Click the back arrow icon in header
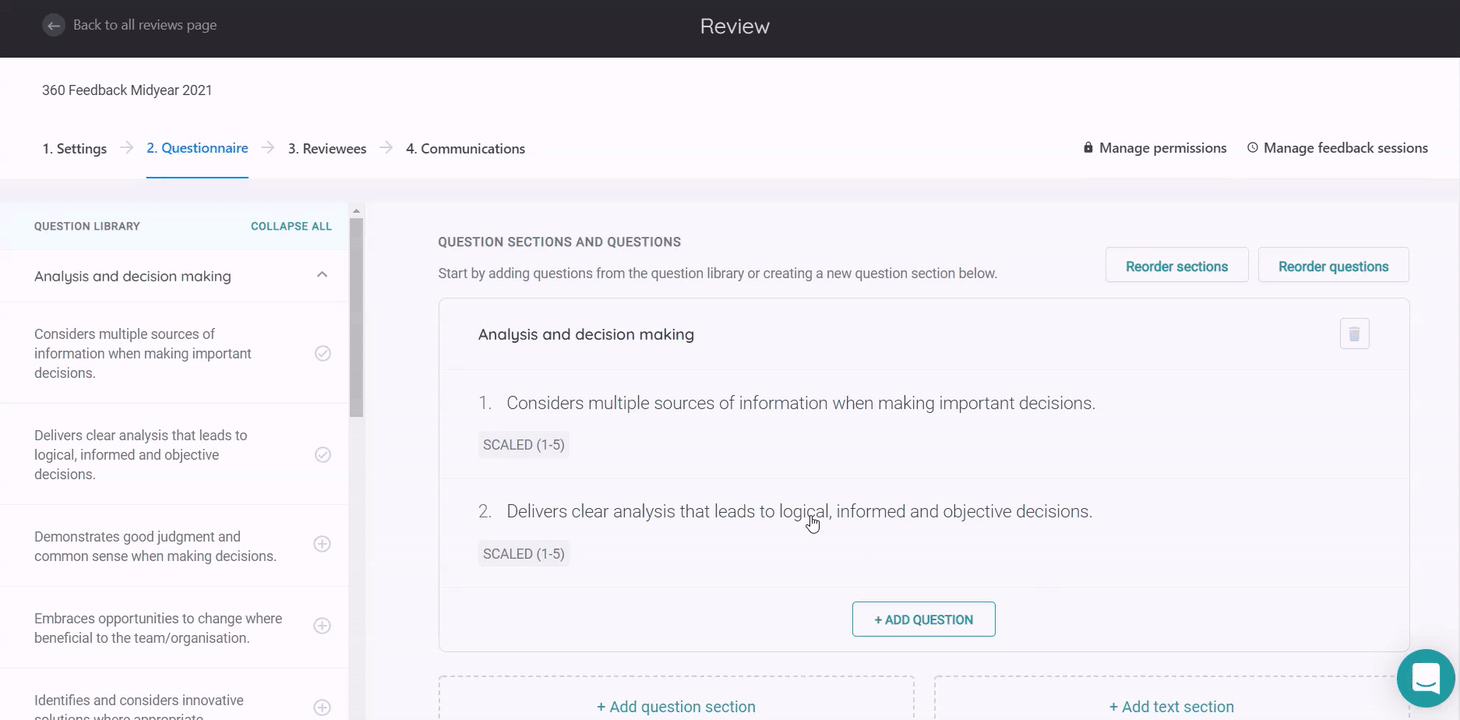The image size is (1460, 720). pos(54,25)
